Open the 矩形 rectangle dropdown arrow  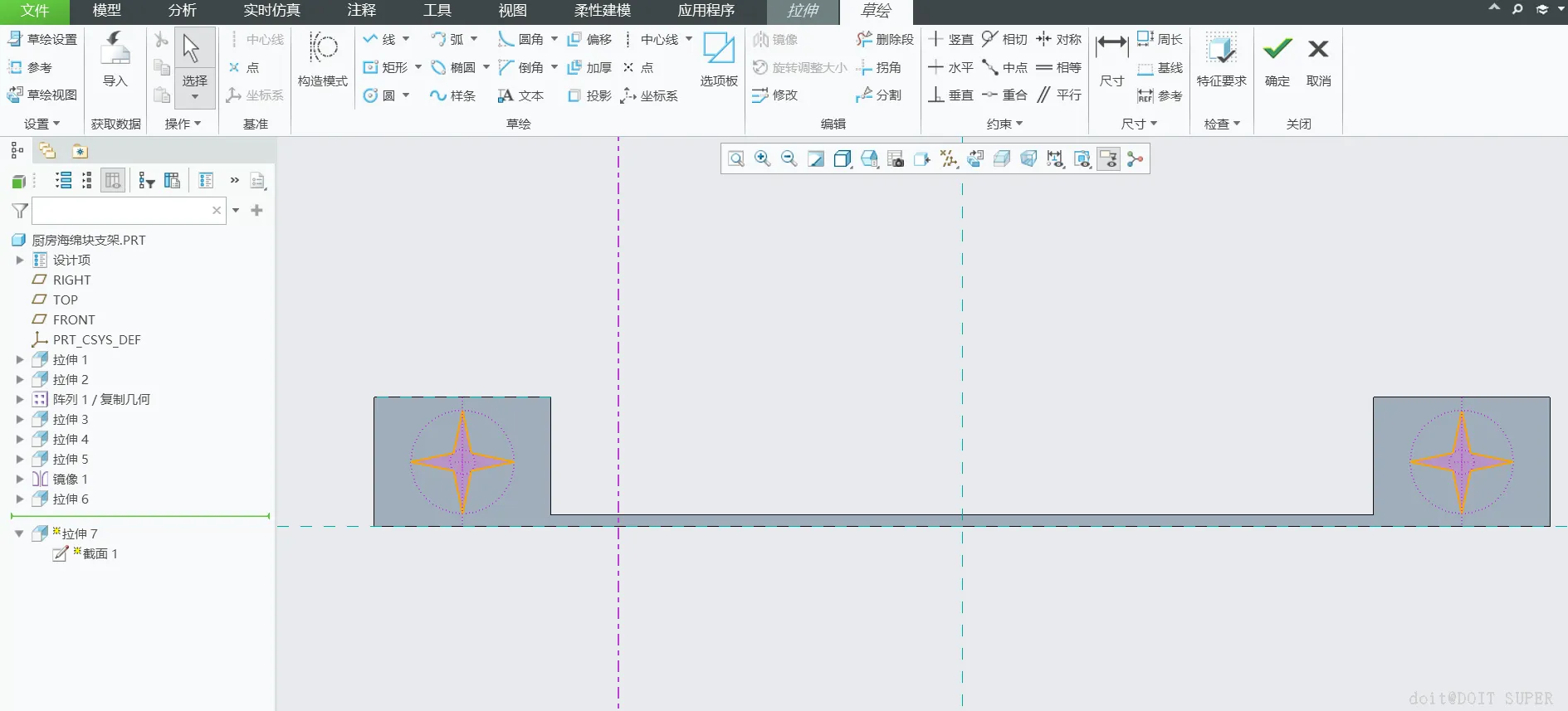(x=418, y=67)
